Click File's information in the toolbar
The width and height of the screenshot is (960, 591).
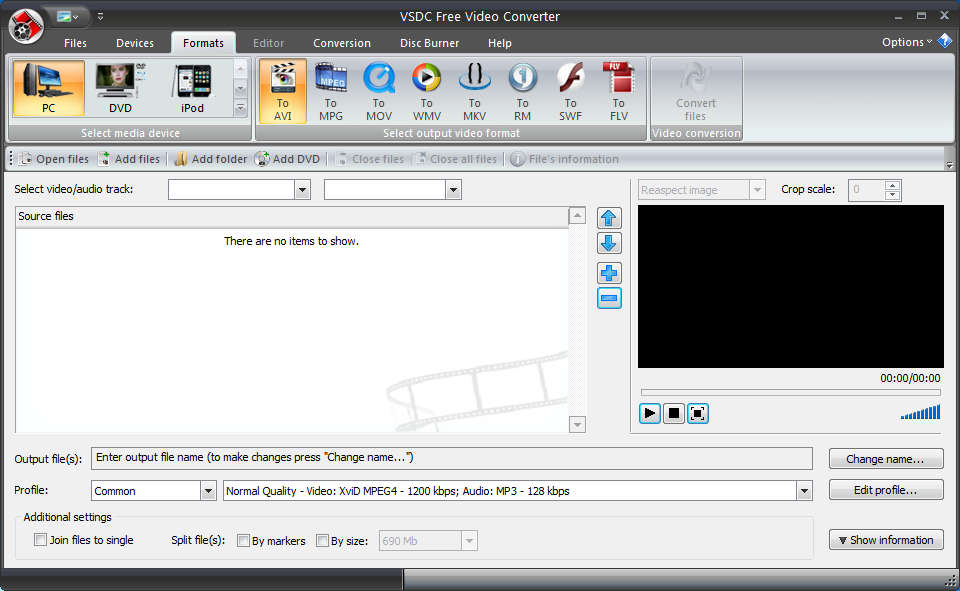(564, 159)
